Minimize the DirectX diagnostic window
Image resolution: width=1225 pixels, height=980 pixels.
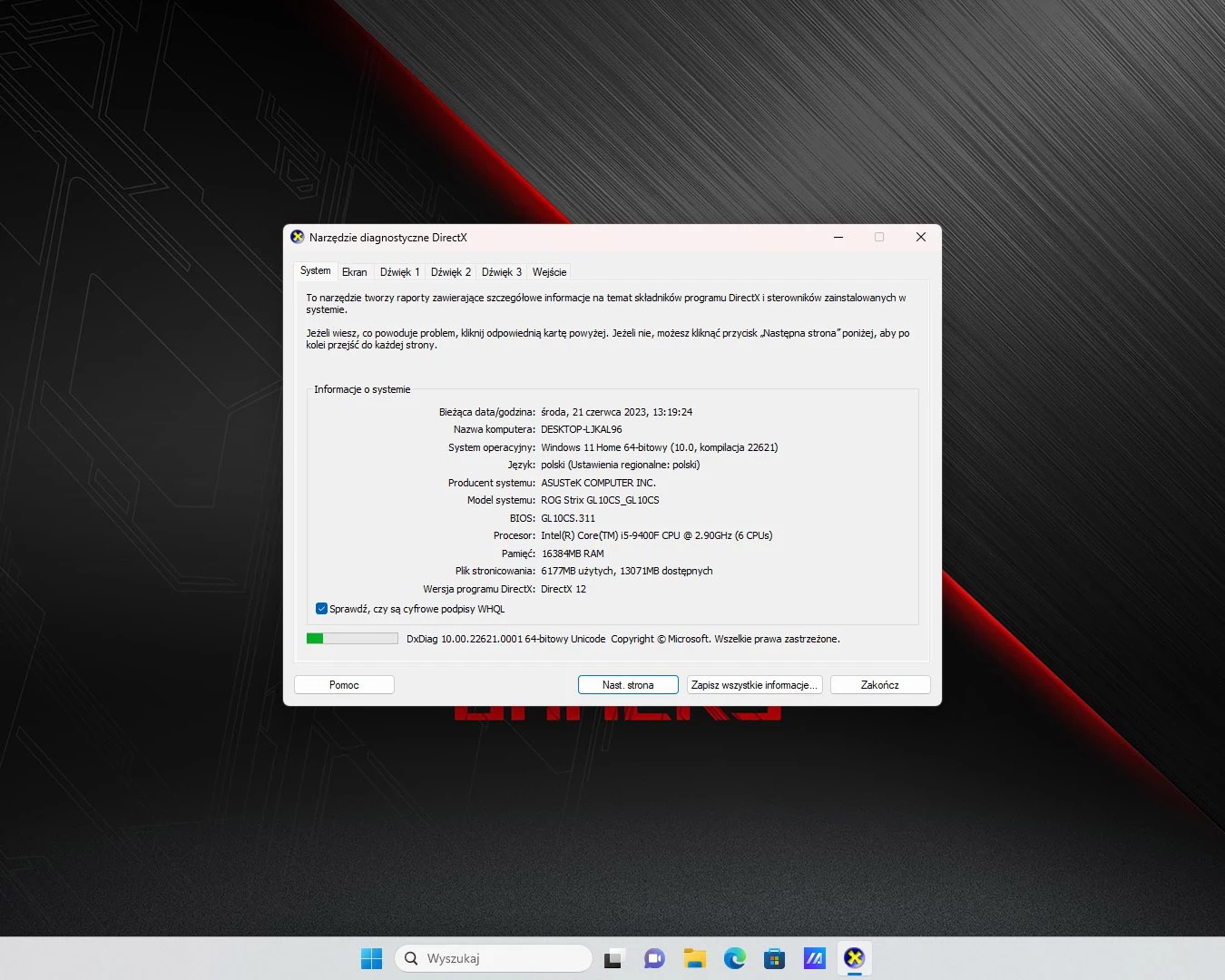pos(838,237)
